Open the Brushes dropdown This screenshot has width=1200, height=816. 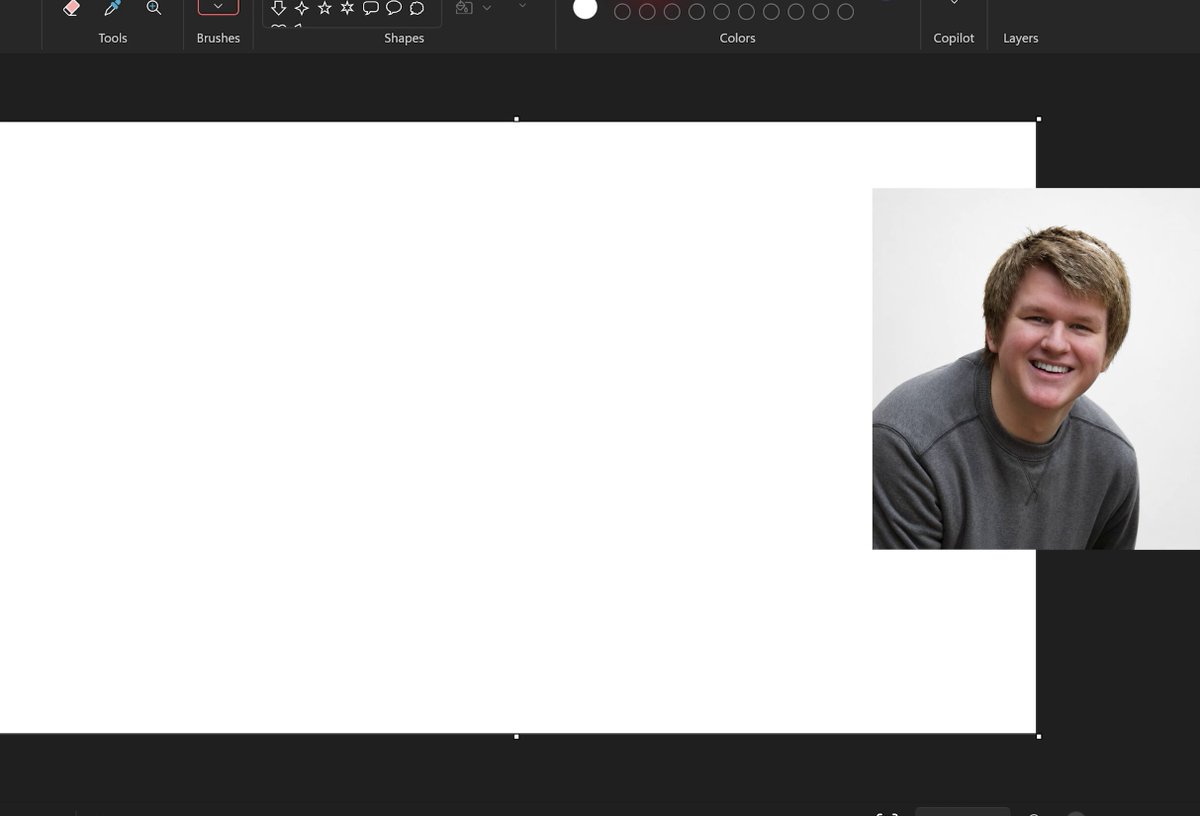(x=218, y=7)
